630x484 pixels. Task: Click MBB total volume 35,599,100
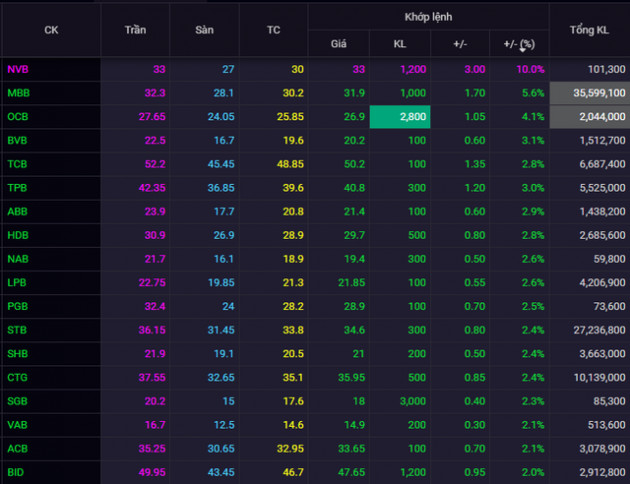coord(589,93)
